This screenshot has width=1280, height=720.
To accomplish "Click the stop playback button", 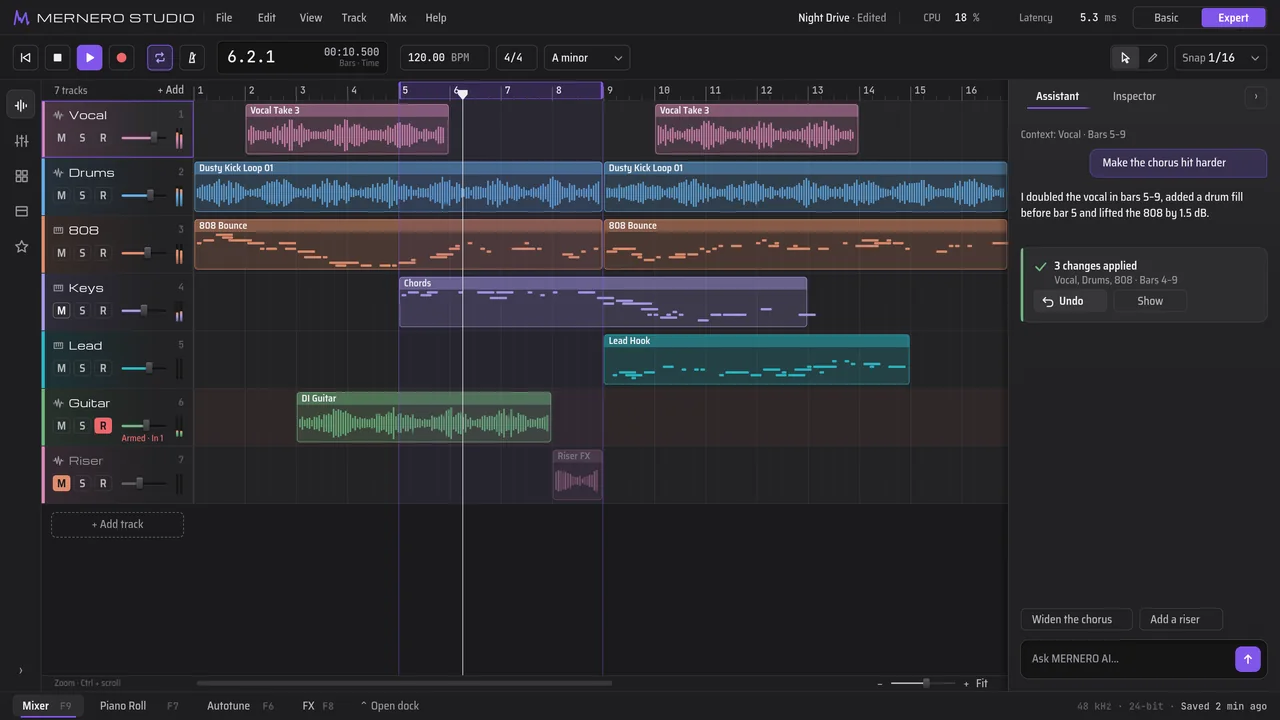I will (x=58, y=58).
